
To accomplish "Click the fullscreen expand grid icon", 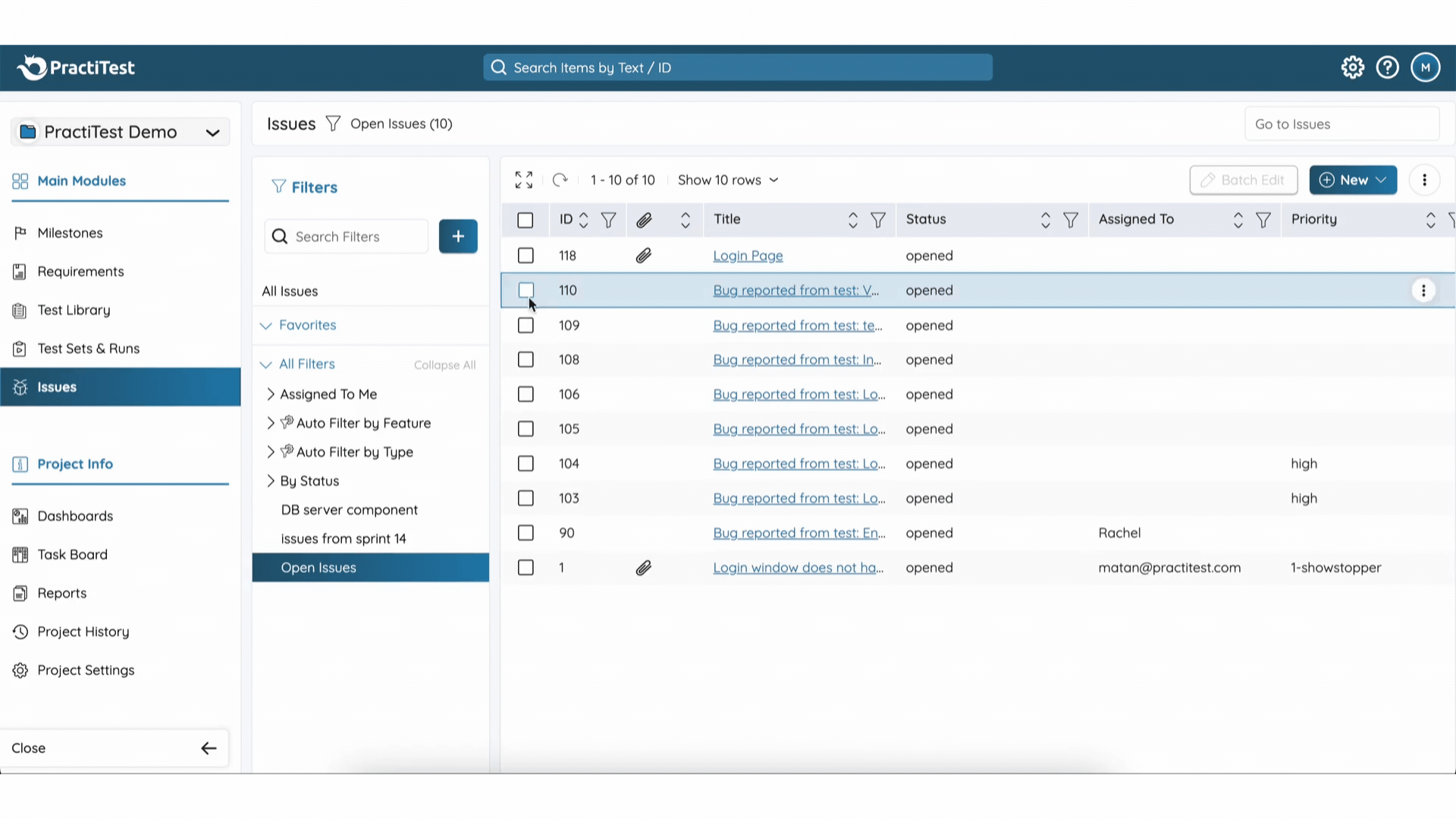I will click(x=523, y=180).
